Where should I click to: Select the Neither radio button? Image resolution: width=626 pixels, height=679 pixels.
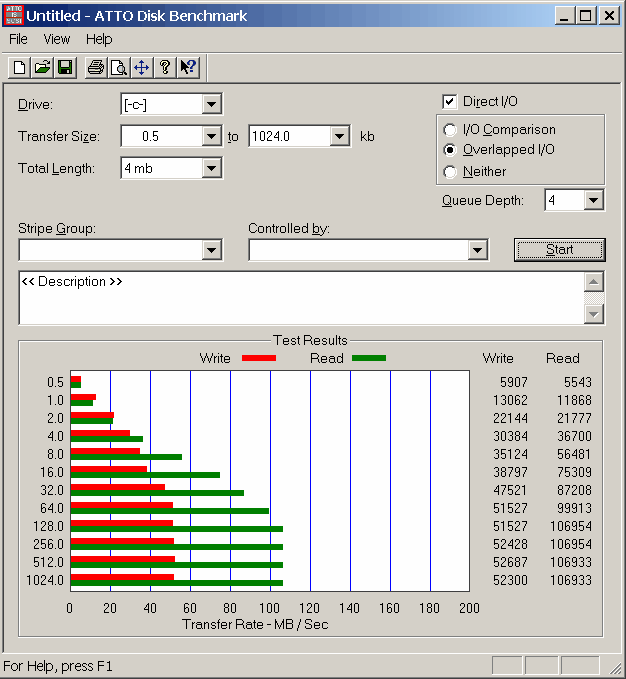pos(450,172)
